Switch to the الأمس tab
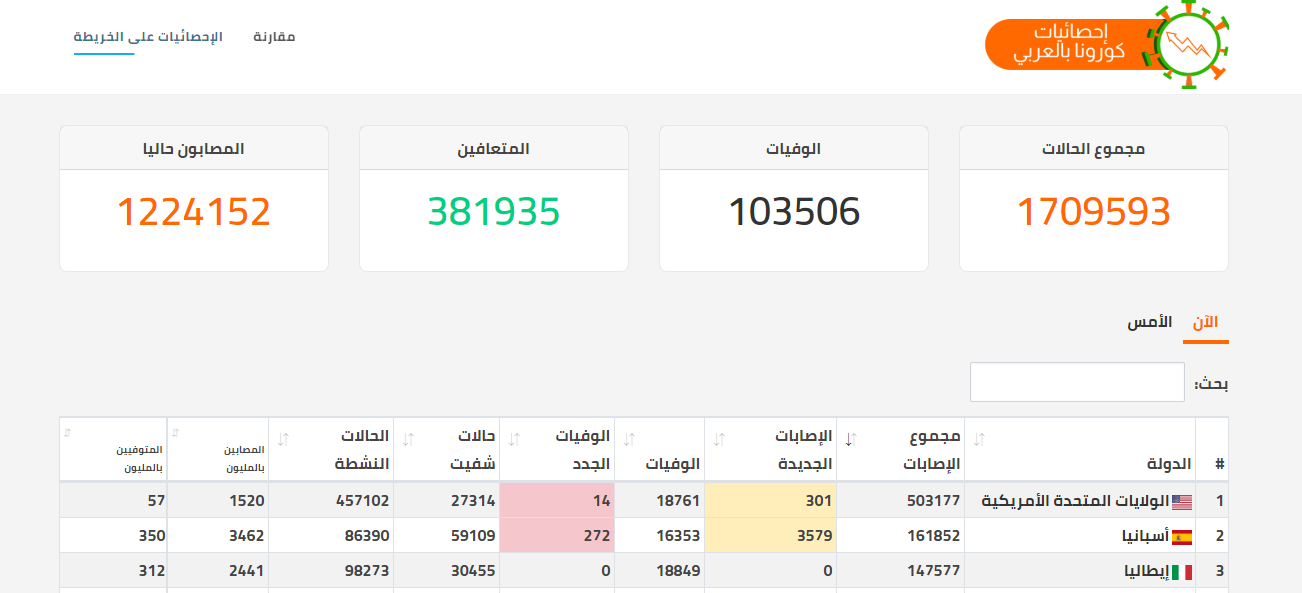The height and width of the screenshot is (593, 1302). [1150, 323]
